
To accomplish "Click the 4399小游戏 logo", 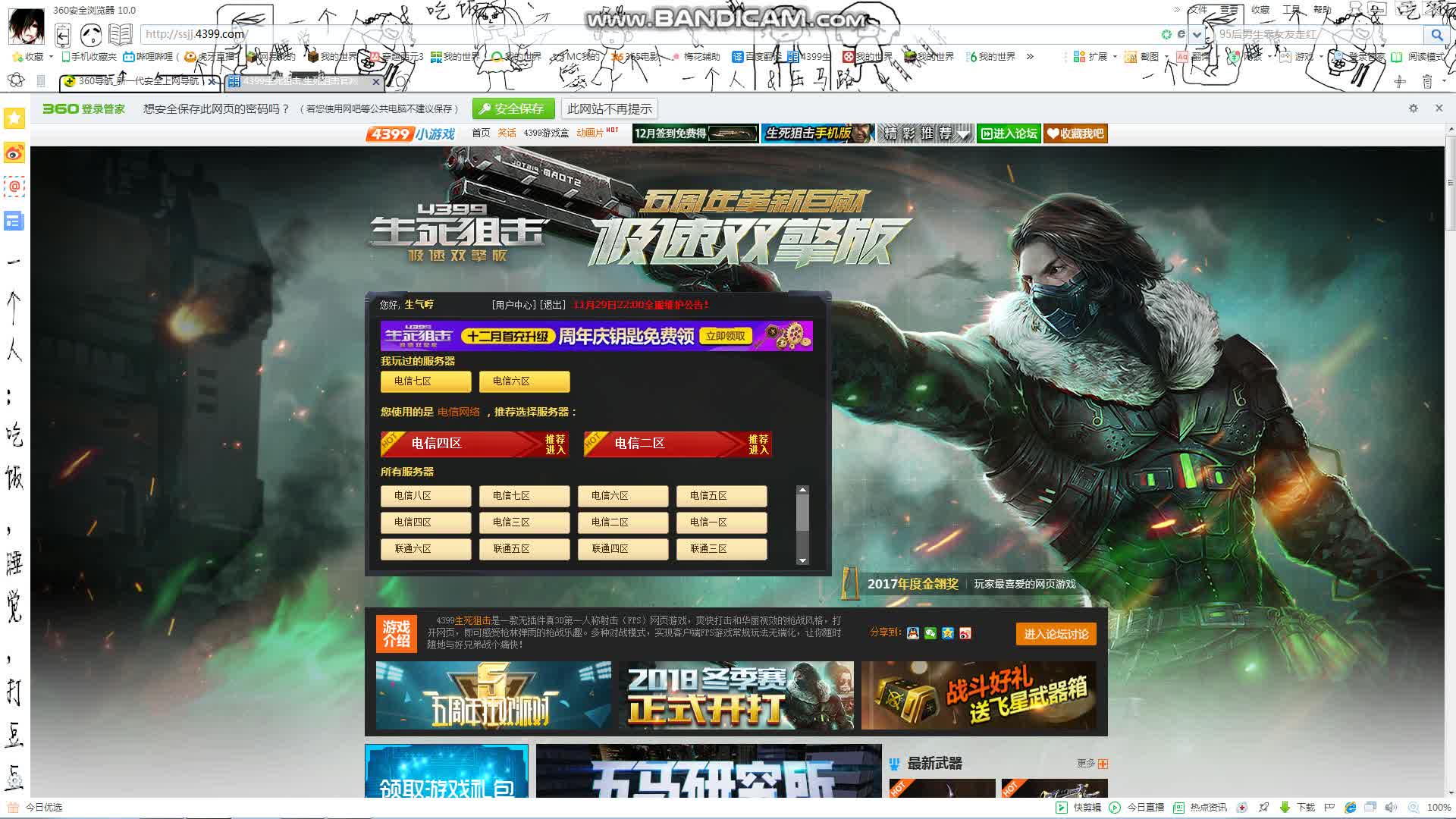I will (x=410, y=133).
